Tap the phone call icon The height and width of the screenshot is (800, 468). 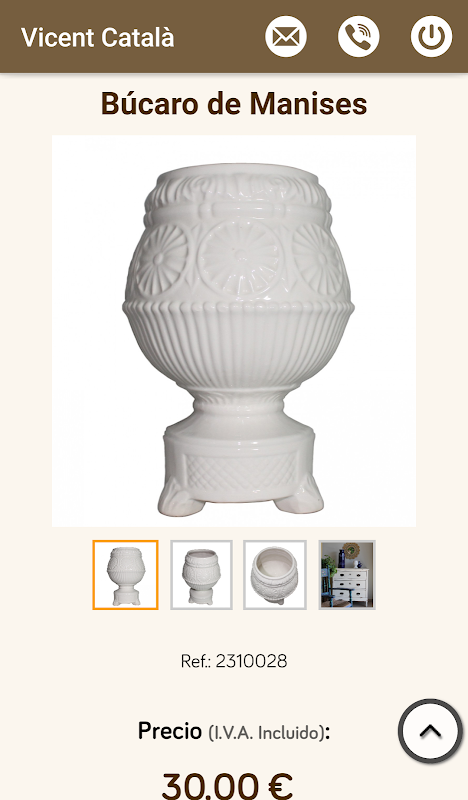pos(359,37)
